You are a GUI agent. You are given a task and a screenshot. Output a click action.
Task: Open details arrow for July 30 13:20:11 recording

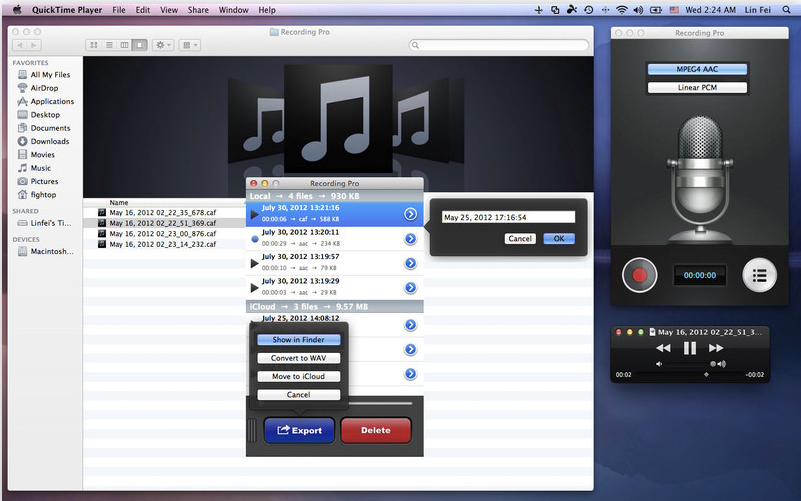(x=410, y=238)
